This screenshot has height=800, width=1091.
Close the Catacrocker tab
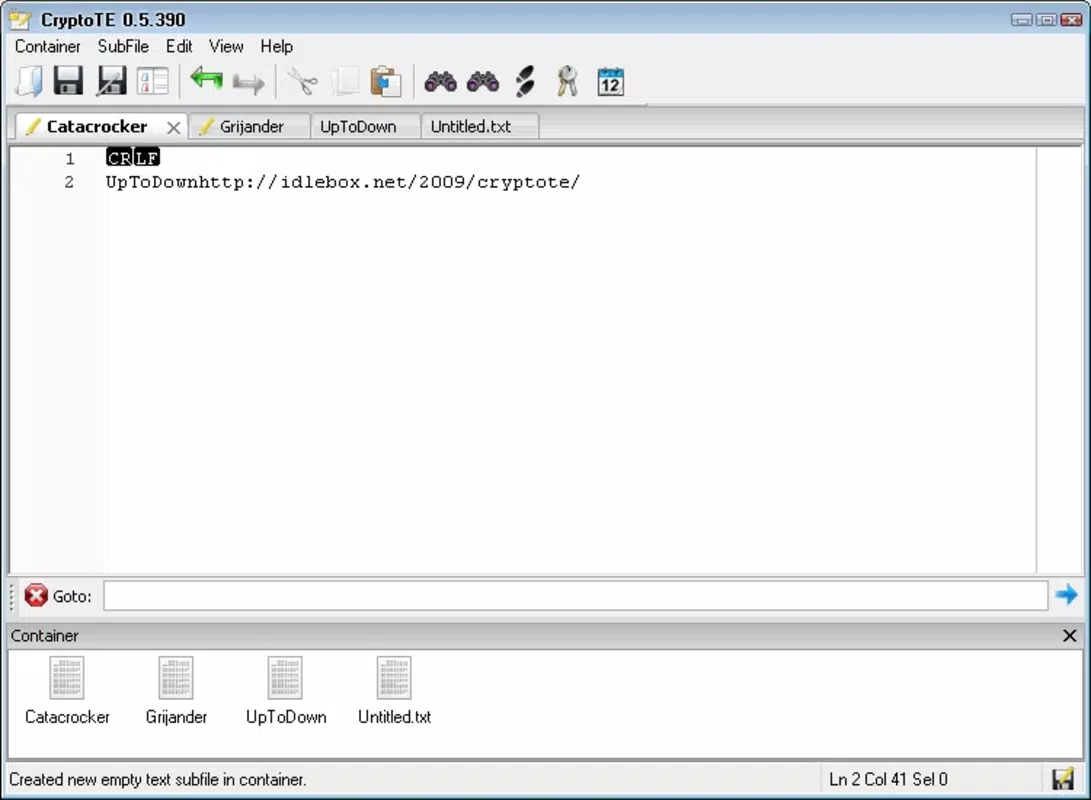[174, 128]
